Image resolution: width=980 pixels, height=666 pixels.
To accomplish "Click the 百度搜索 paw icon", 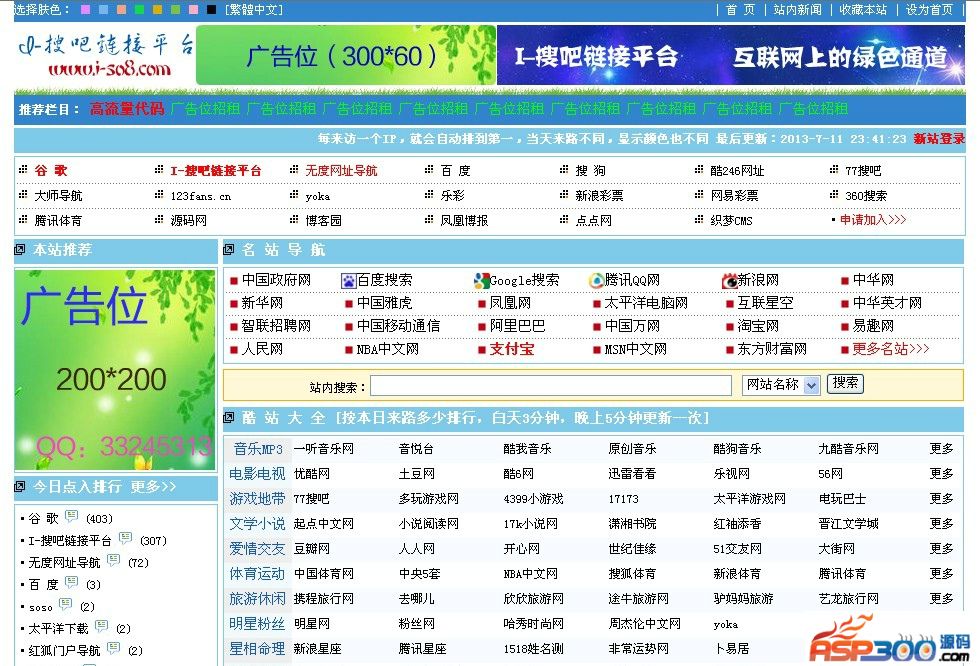I will click(x=348, y=281).
